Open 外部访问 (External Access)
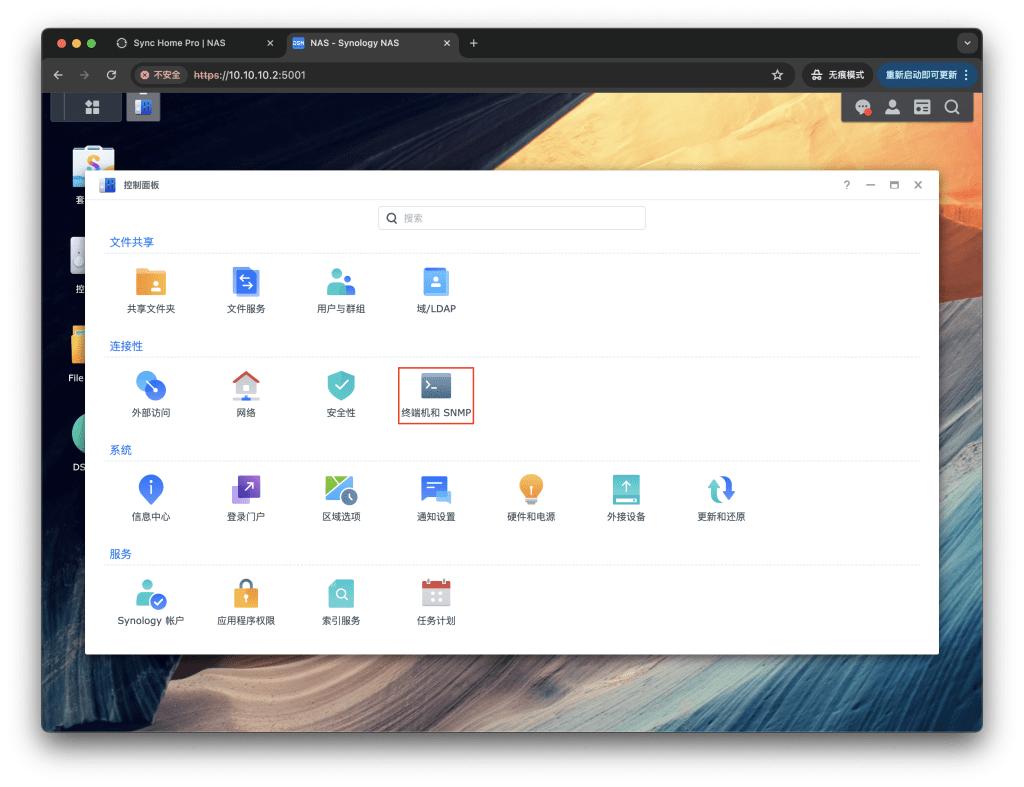This screenshot has width=1024, height=787. 151,394
